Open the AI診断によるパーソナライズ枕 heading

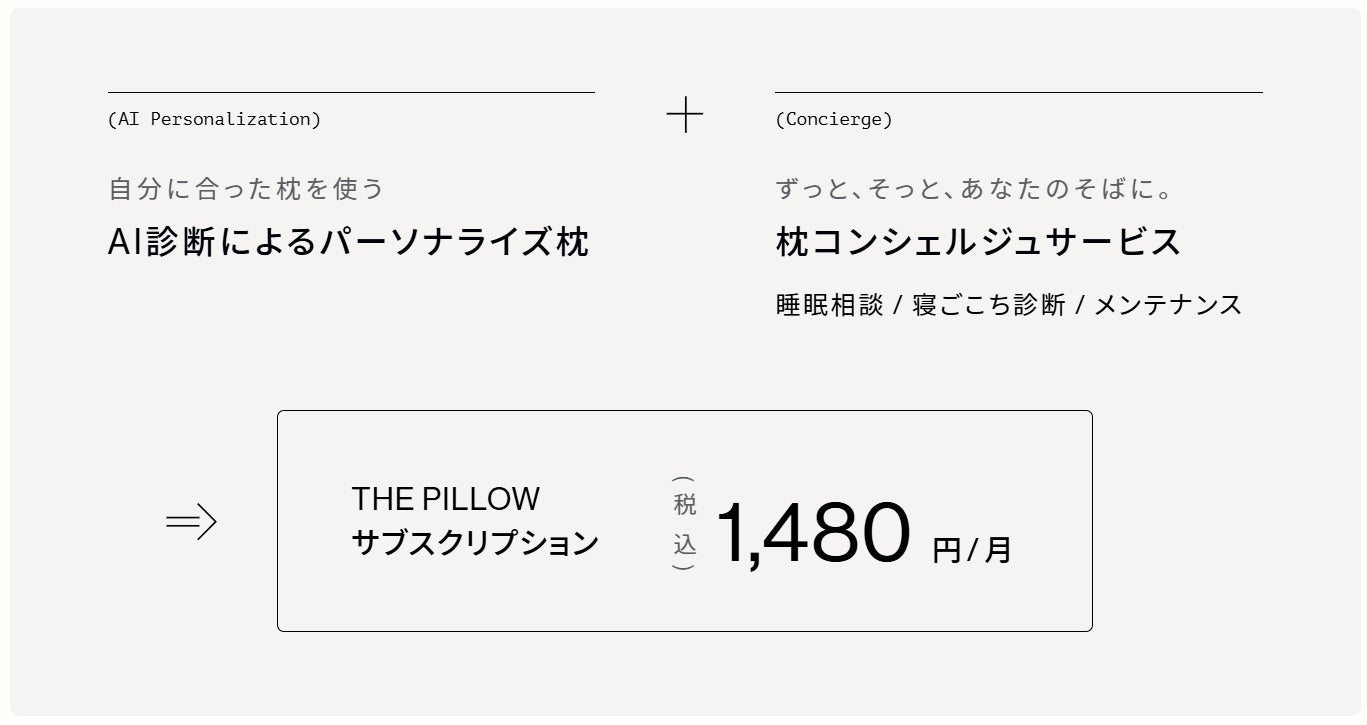[x=348, y=242]
